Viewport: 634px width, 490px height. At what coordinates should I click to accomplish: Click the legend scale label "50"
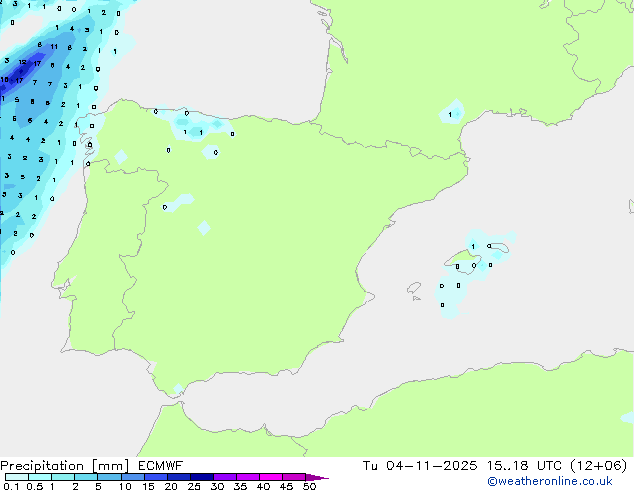pos(309,486)
